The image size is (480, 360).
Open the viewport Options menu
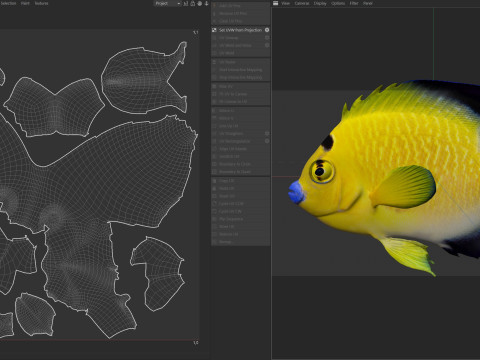[338, 3]
